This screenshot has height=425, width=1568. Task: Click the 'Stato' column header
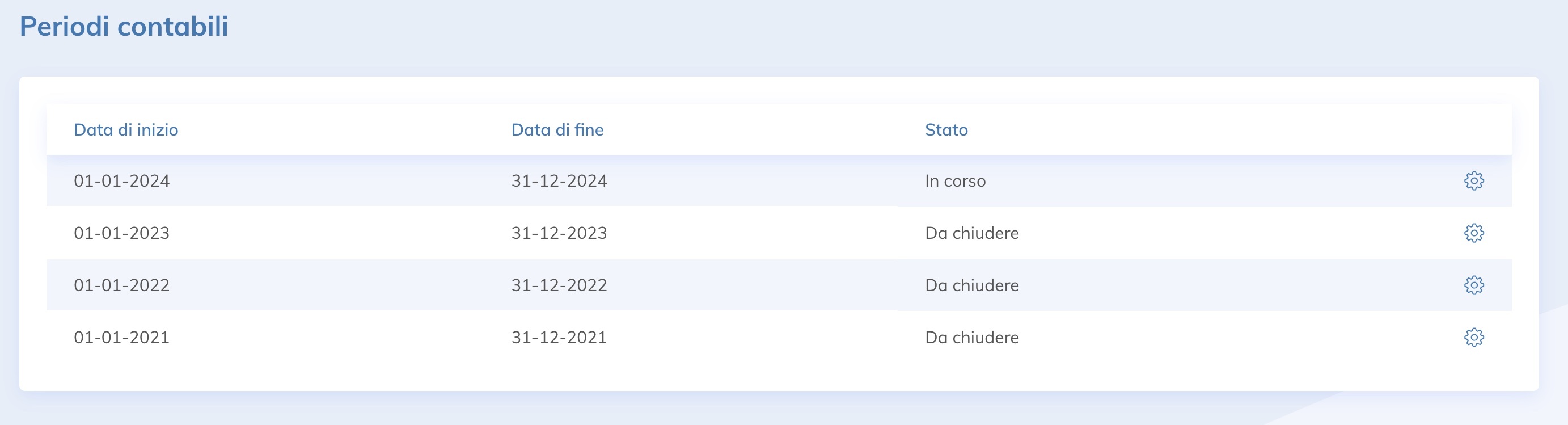tap(946, 130)
